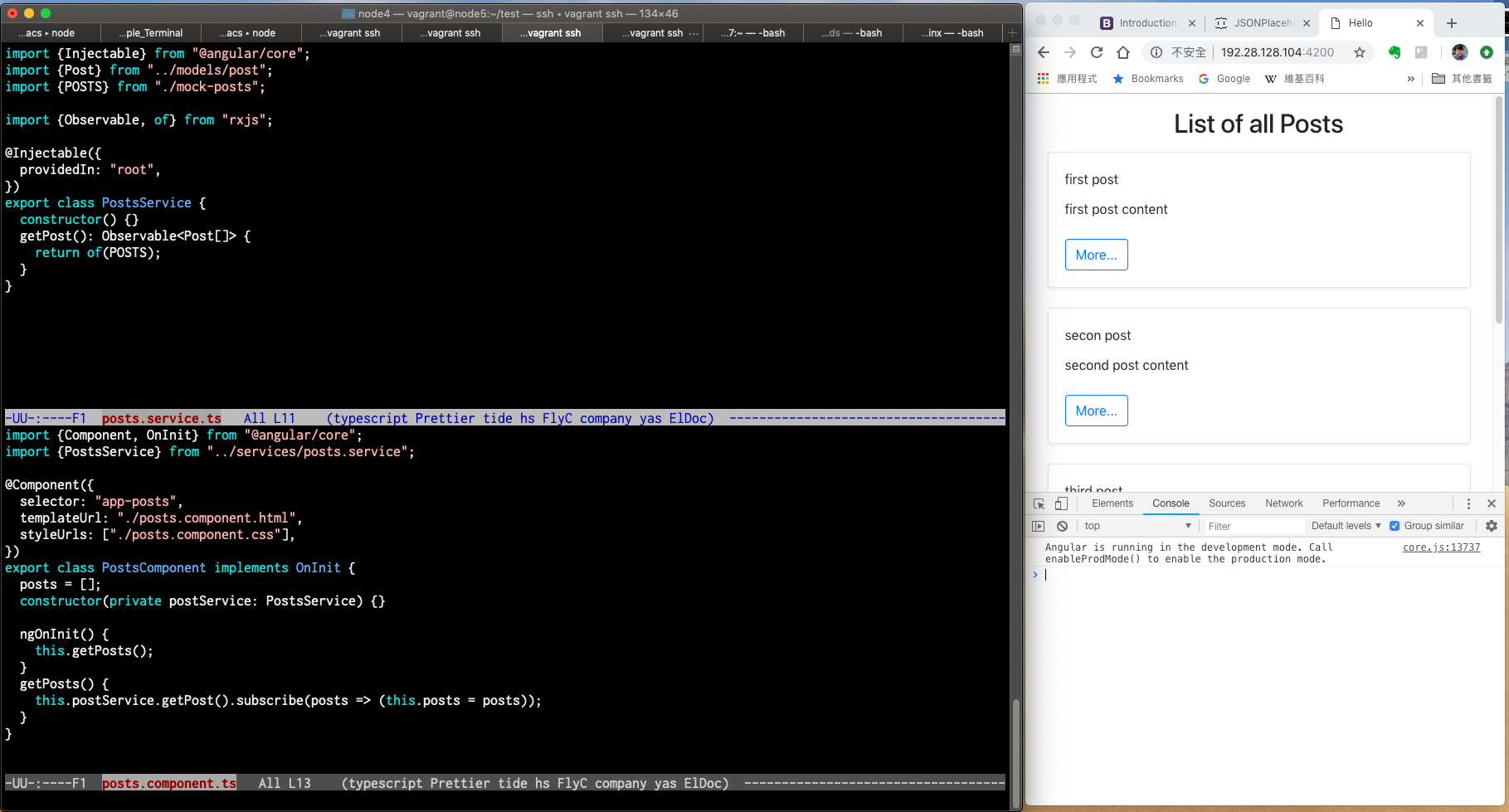Open the browser home page

coord(1123,52)
